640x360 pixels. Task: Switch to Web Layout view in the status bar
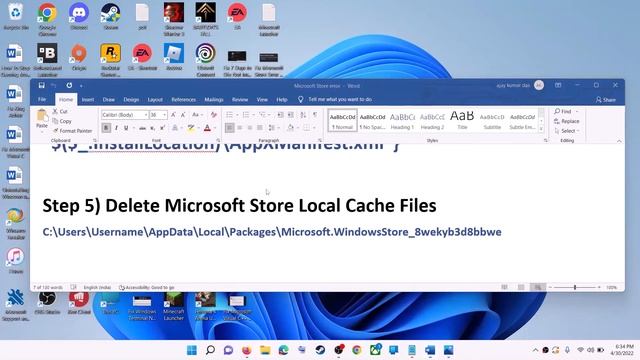tap(538, 287)
